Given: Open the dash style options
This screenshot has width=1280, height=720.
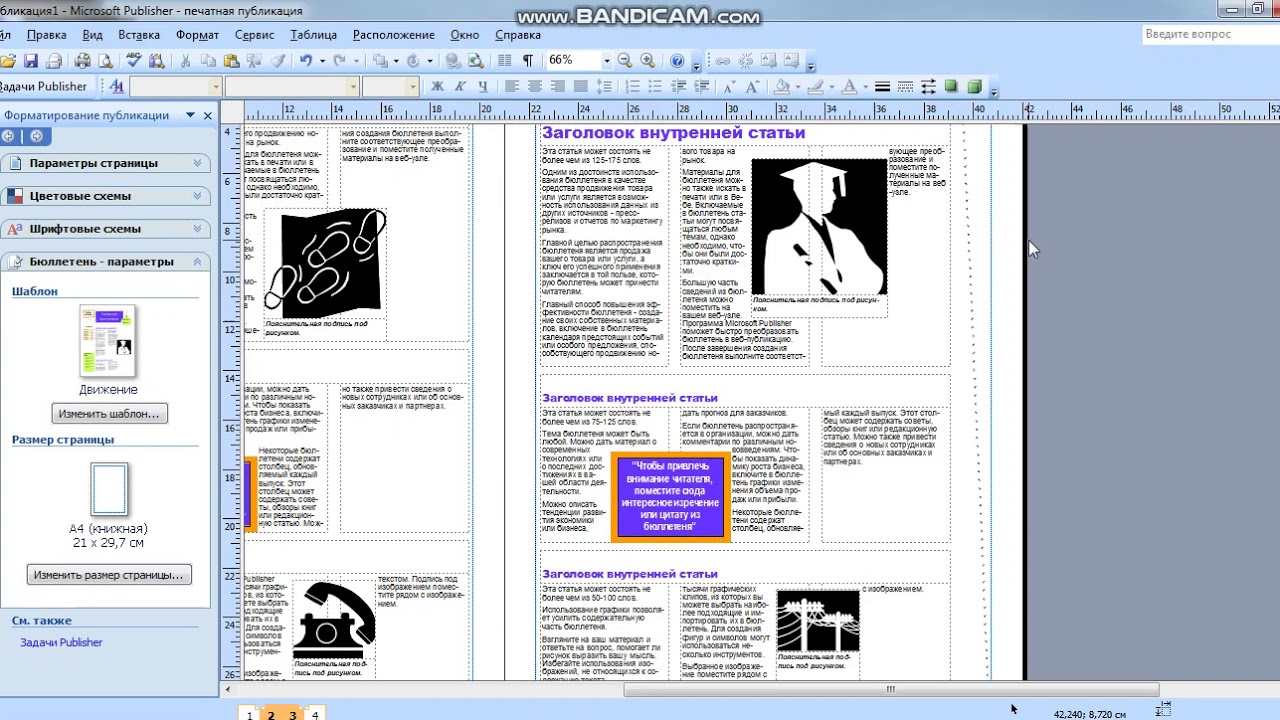Looking at the screenshot, I should (x=905, y=87).
